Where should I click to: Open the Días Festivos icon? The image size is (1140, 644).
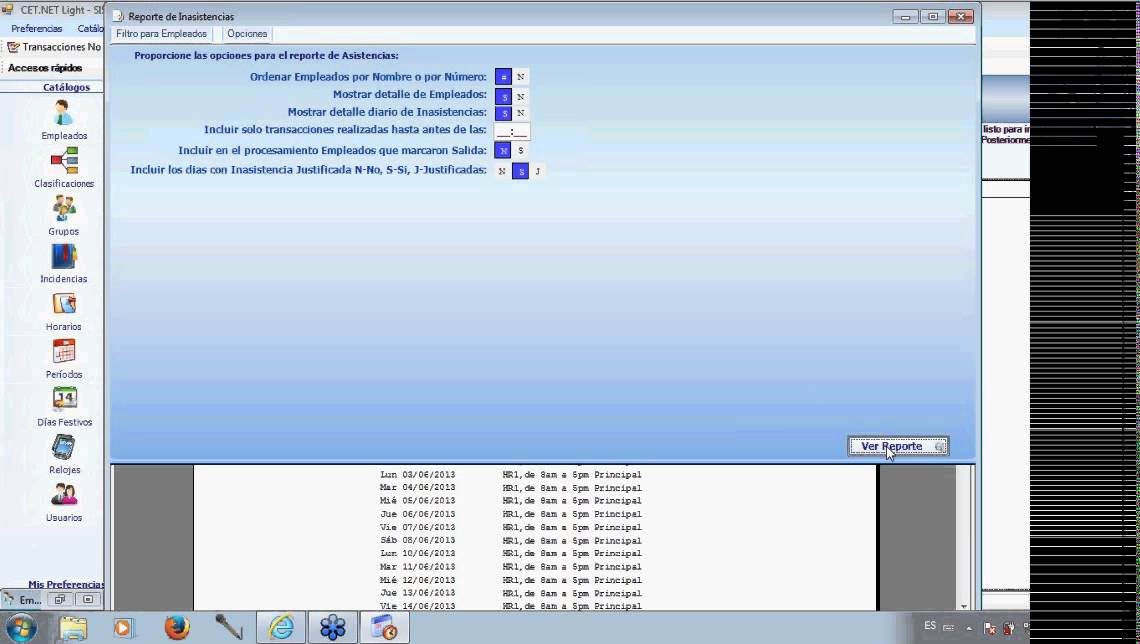coord(64,399)
